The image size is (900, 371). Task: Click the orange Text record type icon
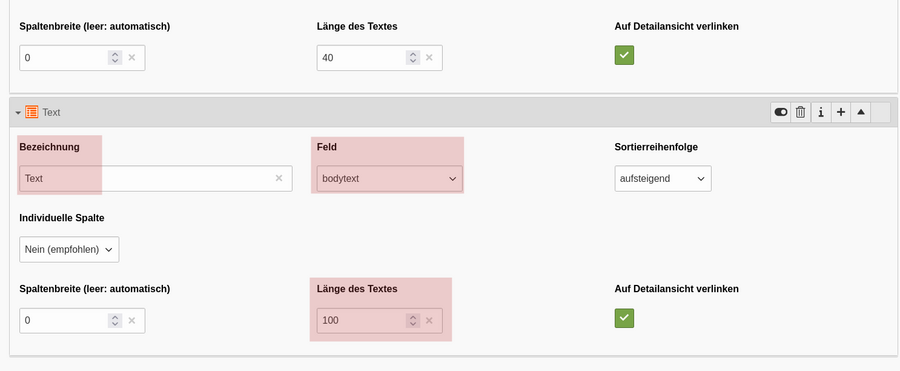[32, 112]
